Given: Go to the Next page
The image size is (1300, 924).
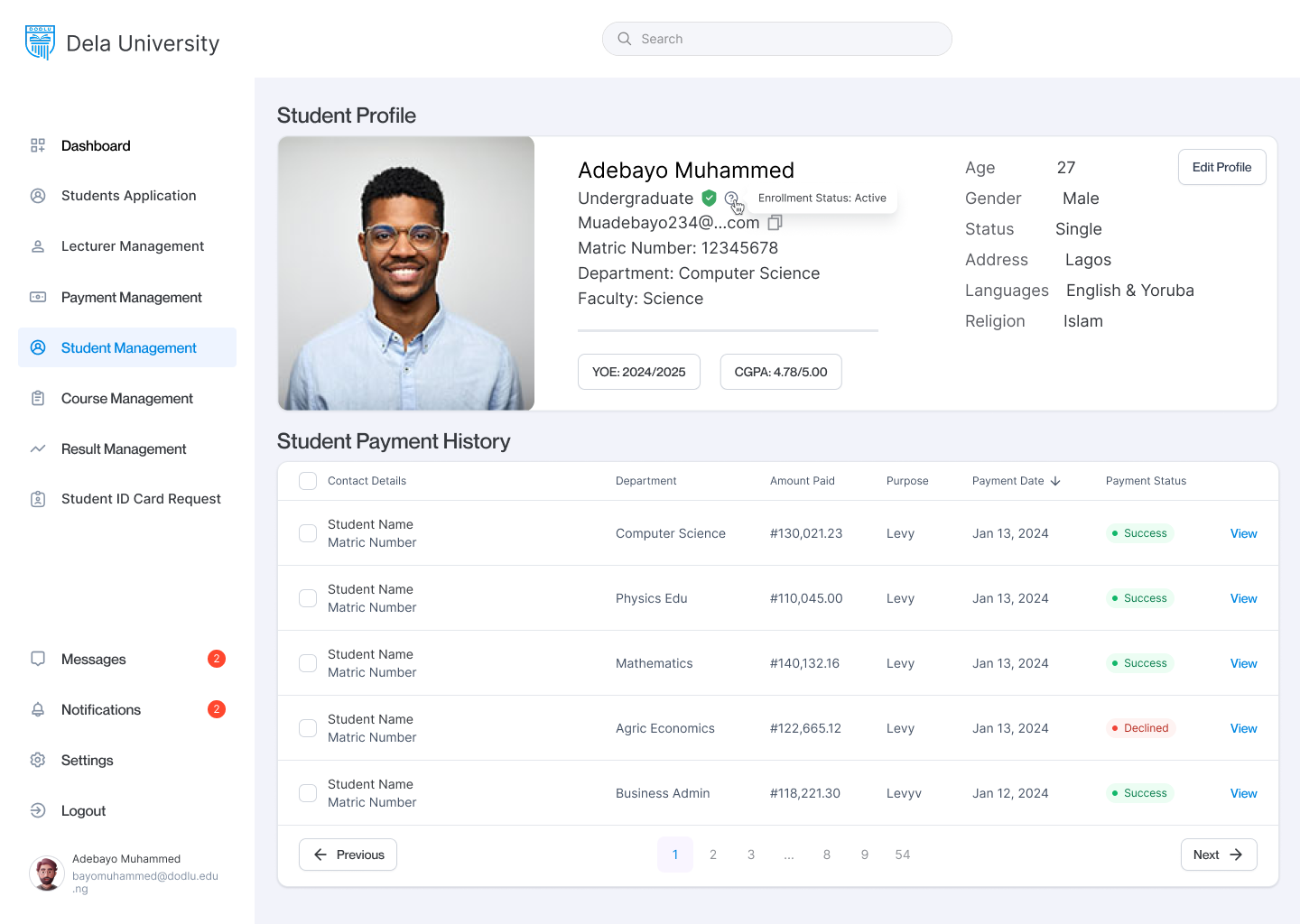Looking at the screenshot, I should point(1218,855).
